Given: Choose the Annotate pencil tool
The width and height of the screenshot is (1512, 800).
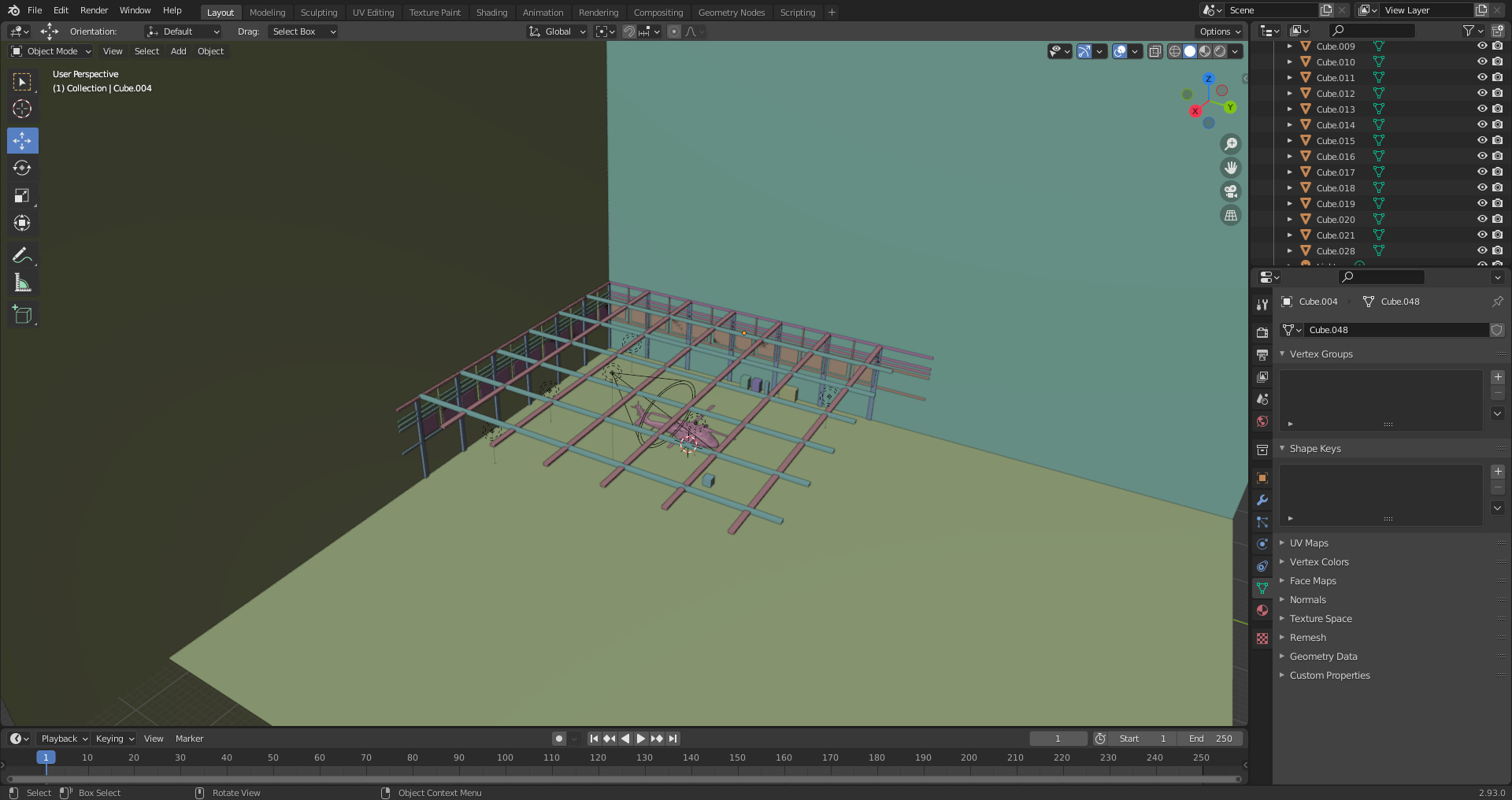Looking at the screenshot, I should [22, 255].
